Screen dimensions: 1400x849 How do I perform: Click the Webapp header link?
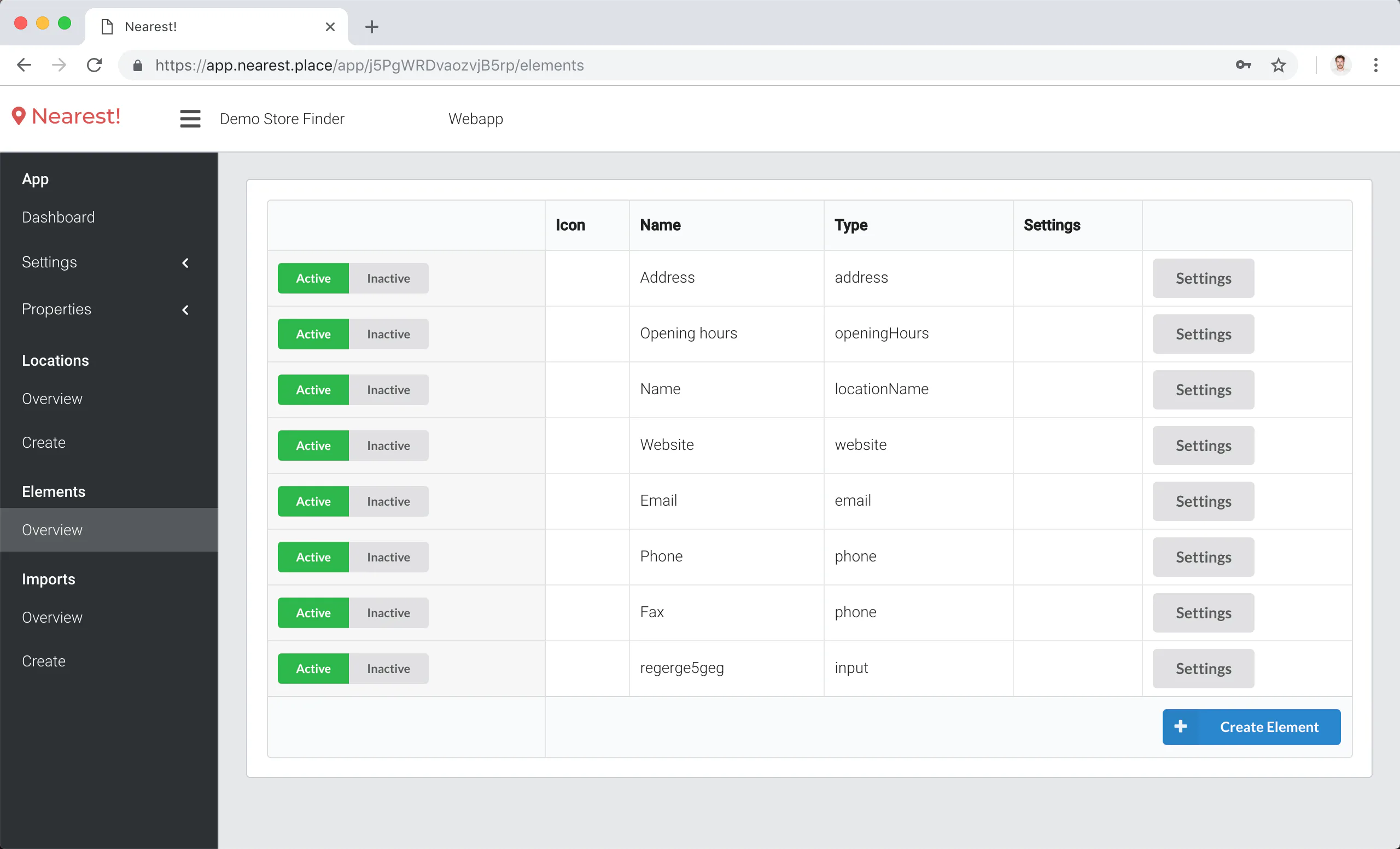pyautogui.click(x=476, y=119)
